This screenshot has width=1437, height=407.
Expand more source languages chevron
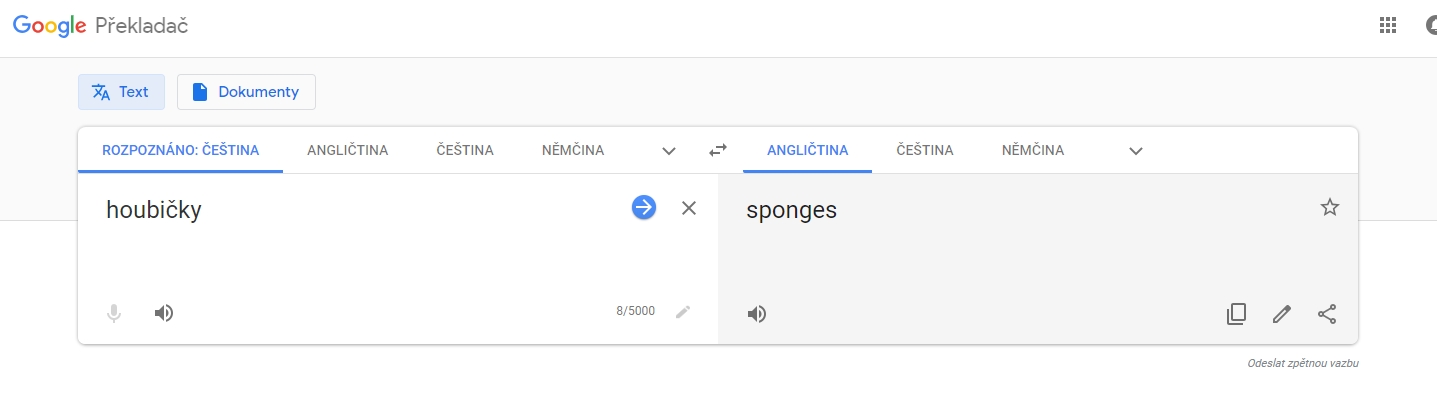[x=669, y=151]
